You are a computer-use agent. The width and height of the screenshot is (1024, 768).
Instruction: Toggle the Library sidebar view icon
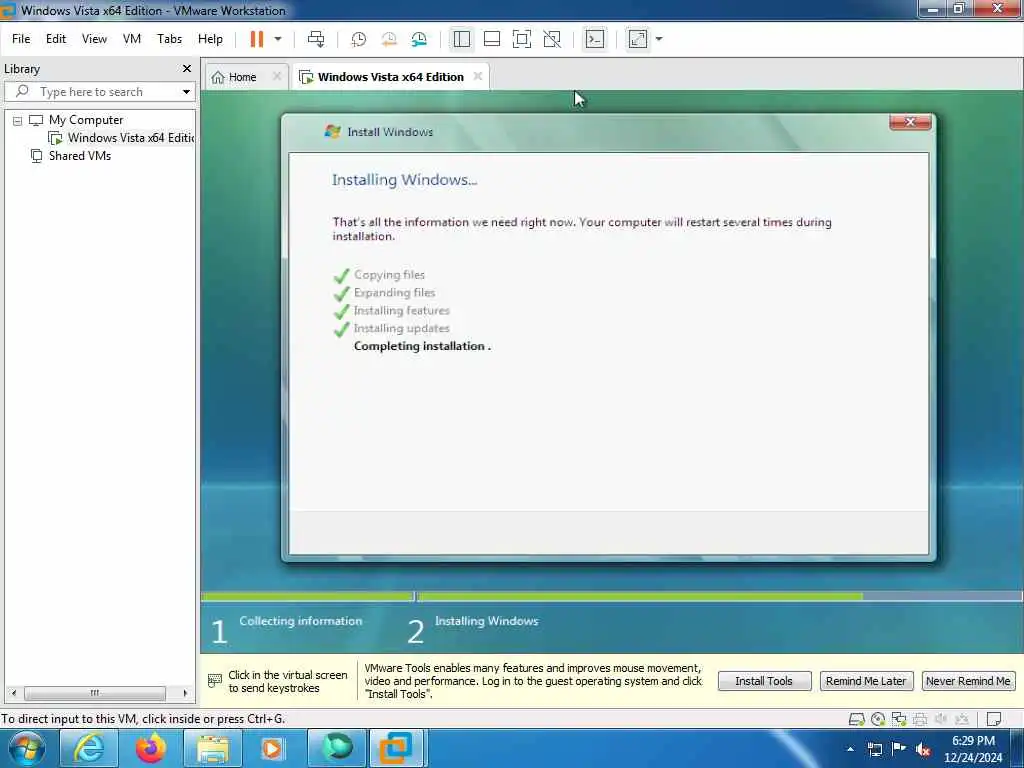point(462,39)
